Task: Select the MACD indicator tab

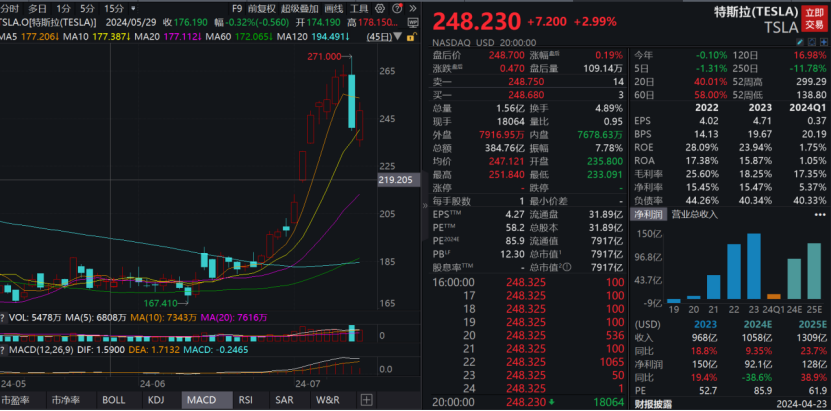Action: 205,400
